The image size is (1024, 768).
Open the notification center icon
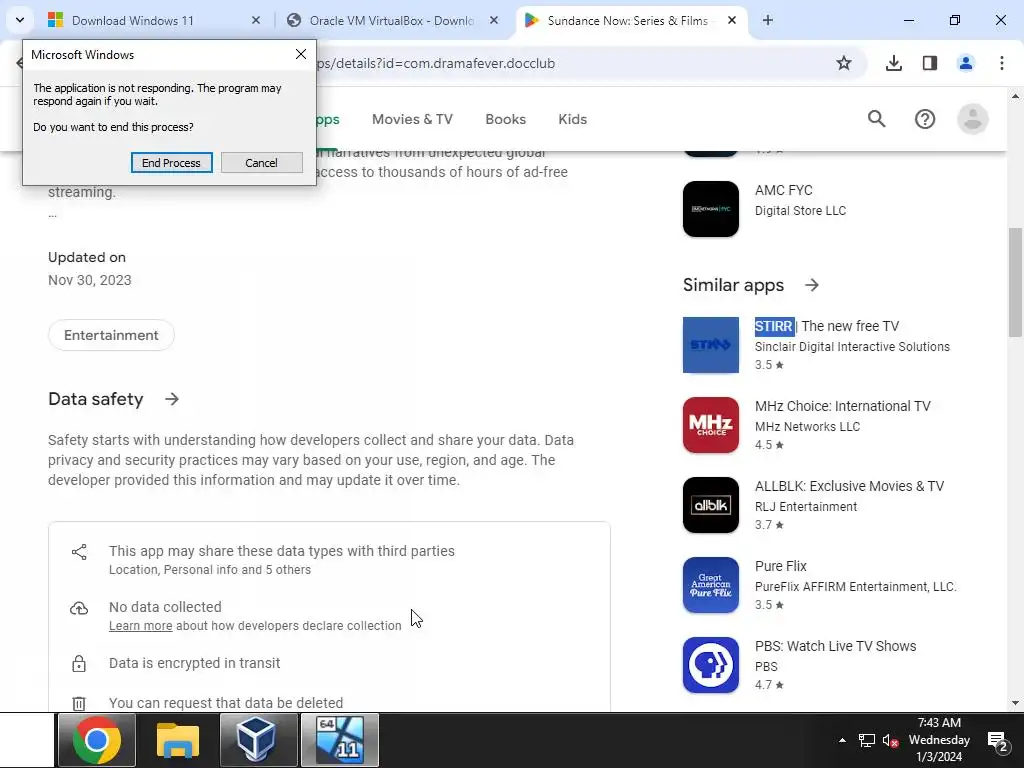coord(998,742)
